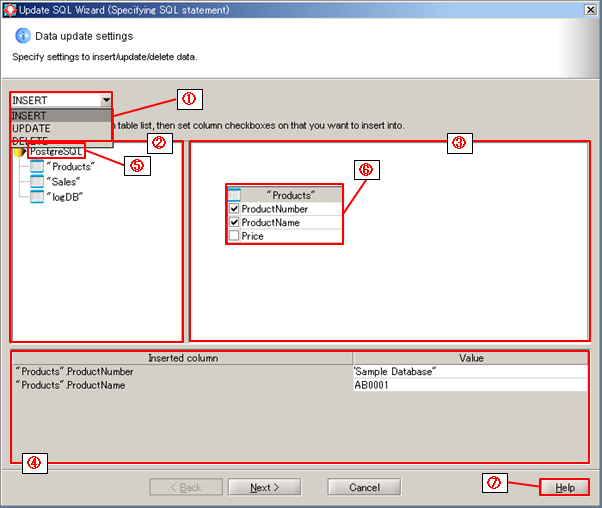Choose INSERT from the dropdown list
The width and height of the screenshot is (602, 508).
(x=30, y=116)
